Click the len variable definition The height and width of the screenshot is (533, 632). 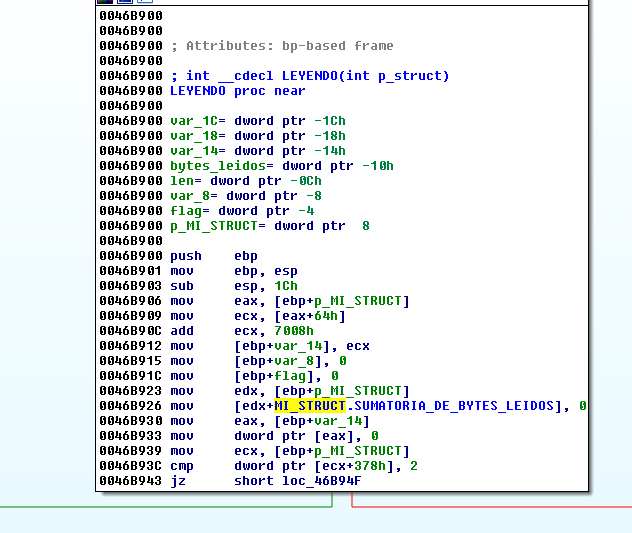click(x=182, y=181)
